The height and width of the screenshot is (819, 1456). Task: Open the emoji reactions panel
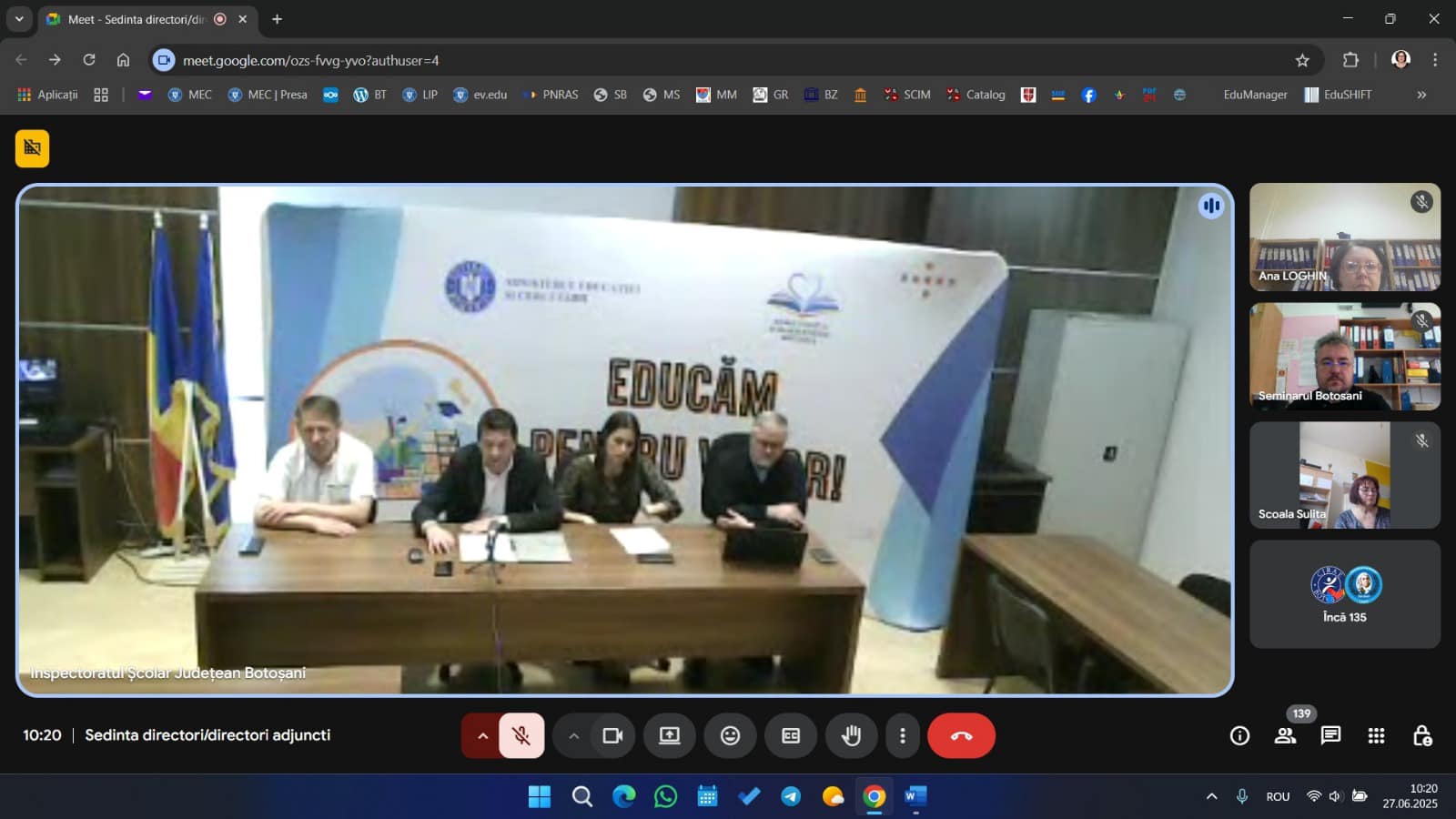click(730, 735)
